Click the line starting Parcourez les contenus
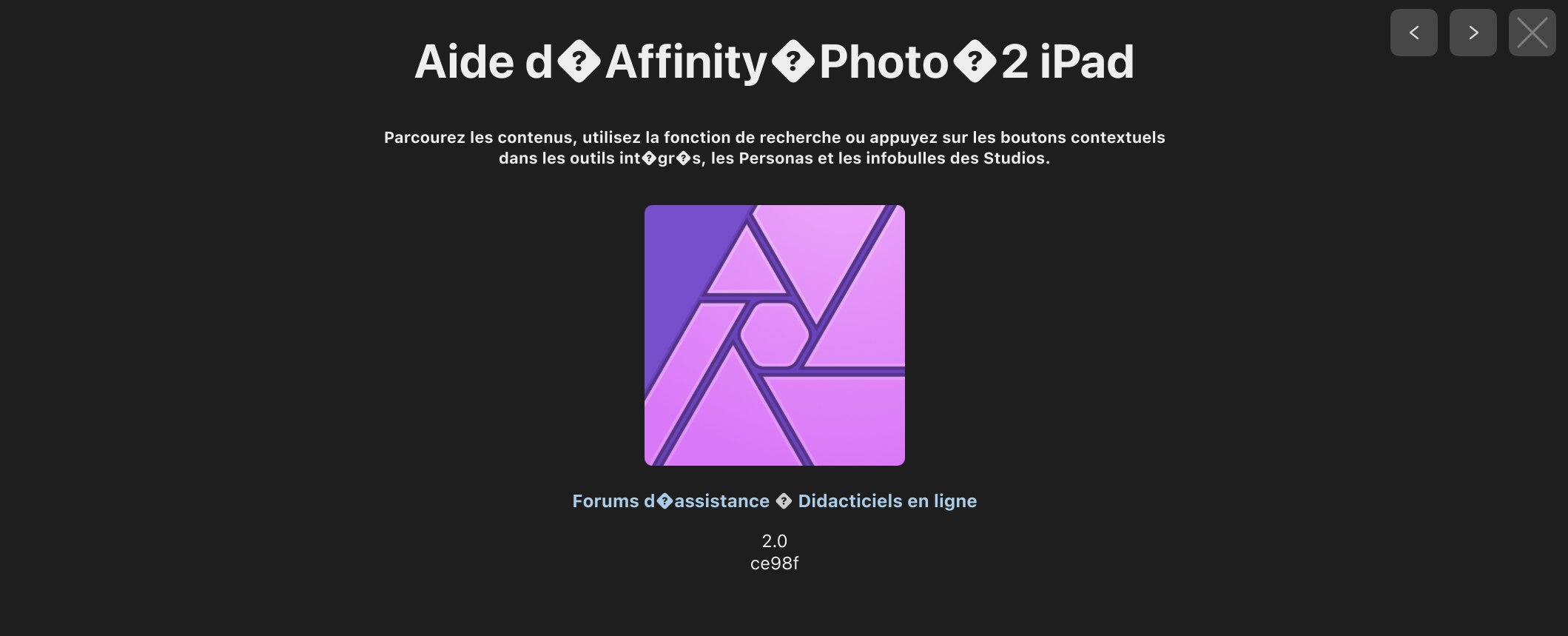This screenshot has height=636, width=1568. point(774,137)
